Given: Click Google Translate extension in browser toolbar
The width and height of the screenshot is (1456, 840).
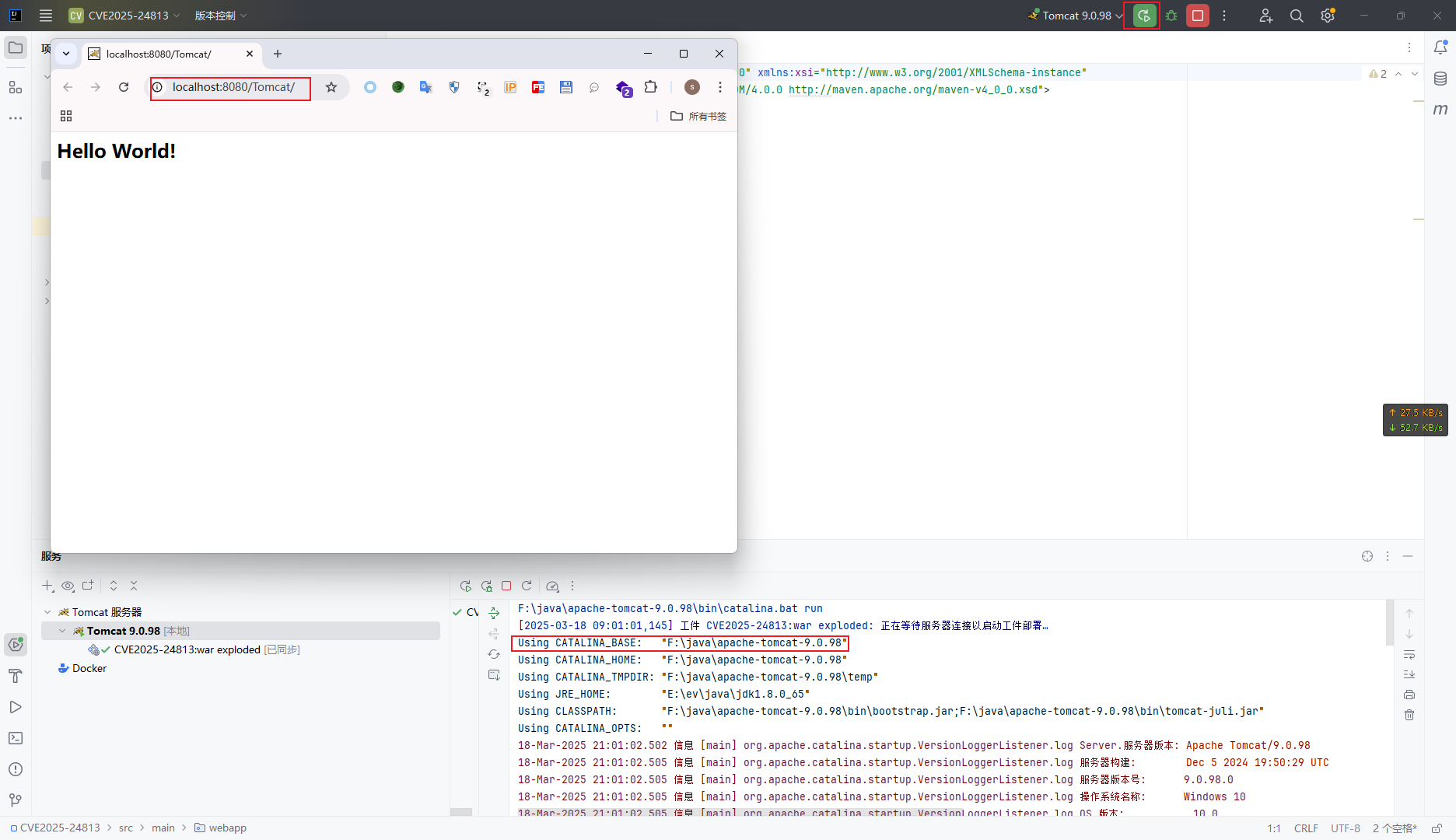Looking at the screenshot, I should (425, 87).
